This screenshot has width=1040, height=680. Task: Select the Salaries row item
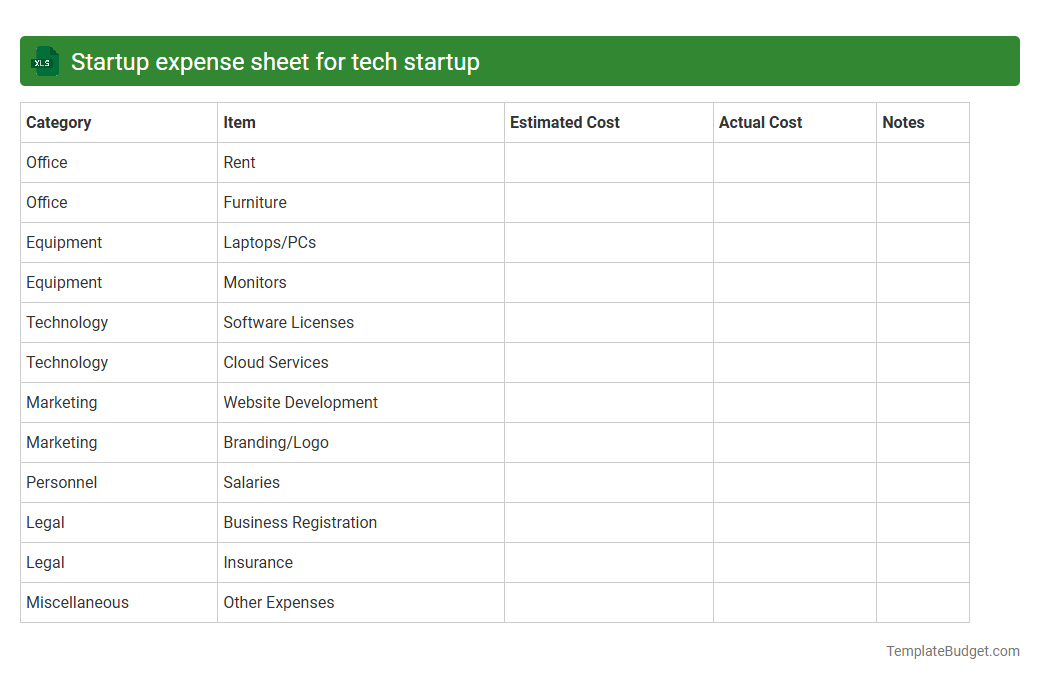[252, 482]
